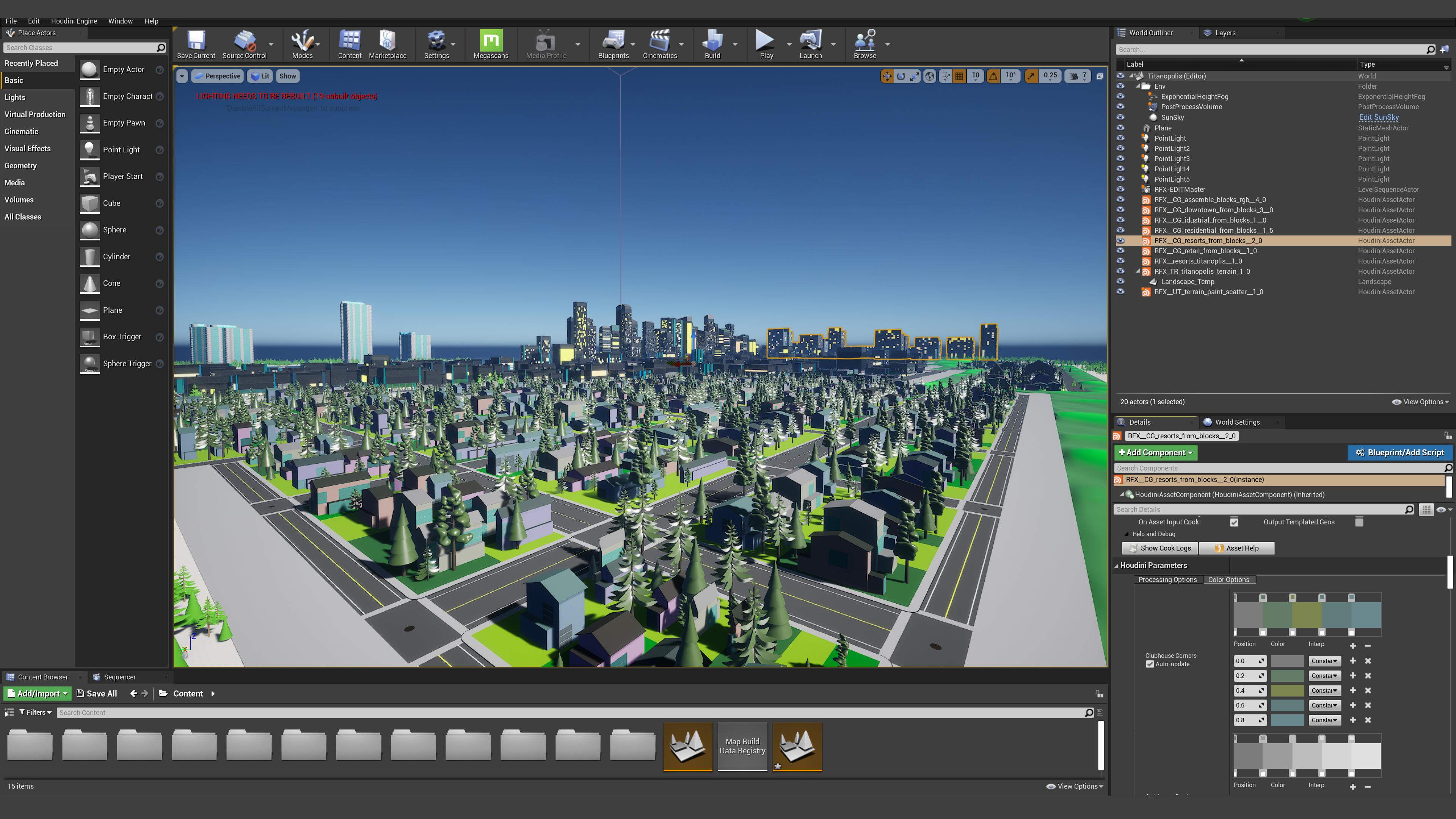Toggle scale snapping icon in viewport
The image size is (1456, 819).
coord(1031,76)
